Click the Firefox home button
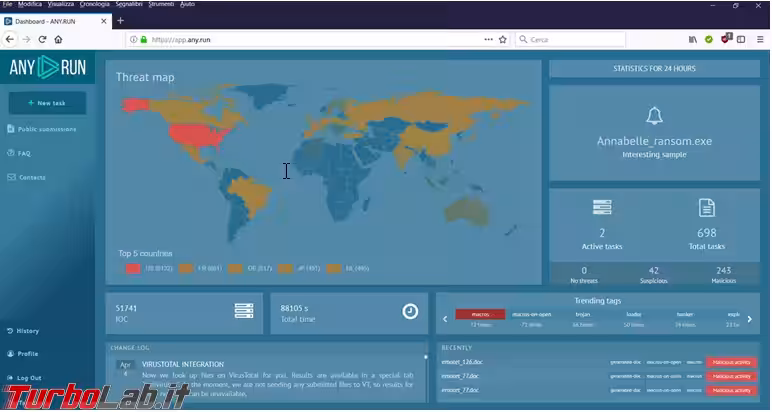The image size is (772, 412). point(58,40)
